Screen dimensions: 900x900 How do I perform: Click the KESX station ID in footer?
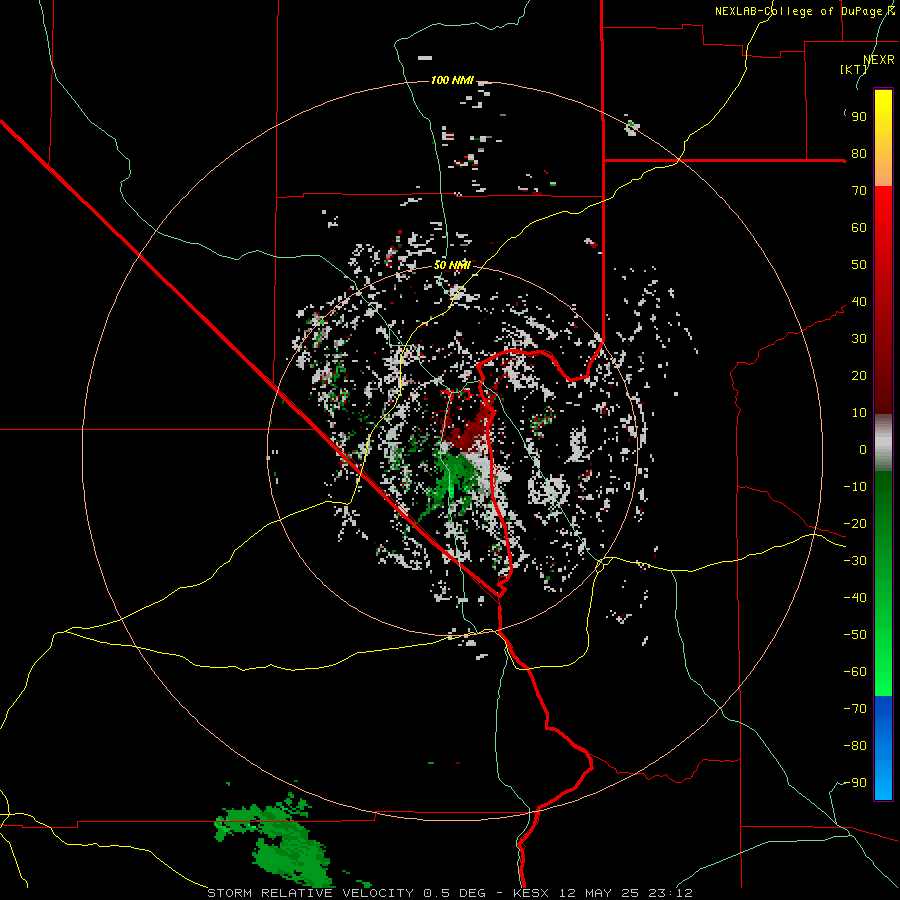click(x=533, y=893)
